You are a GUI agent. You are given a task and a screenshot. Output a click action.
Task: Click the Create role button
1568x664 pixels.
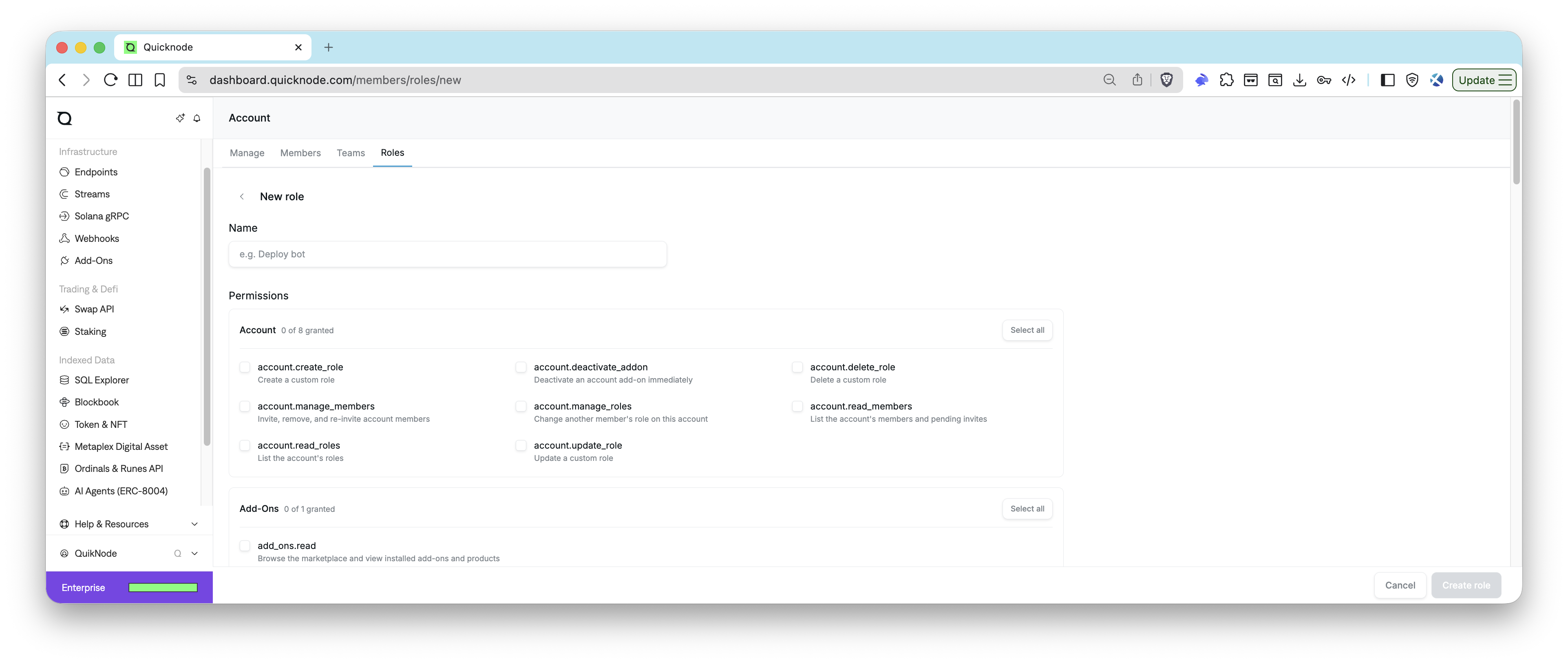click(x=1466, y=585)
